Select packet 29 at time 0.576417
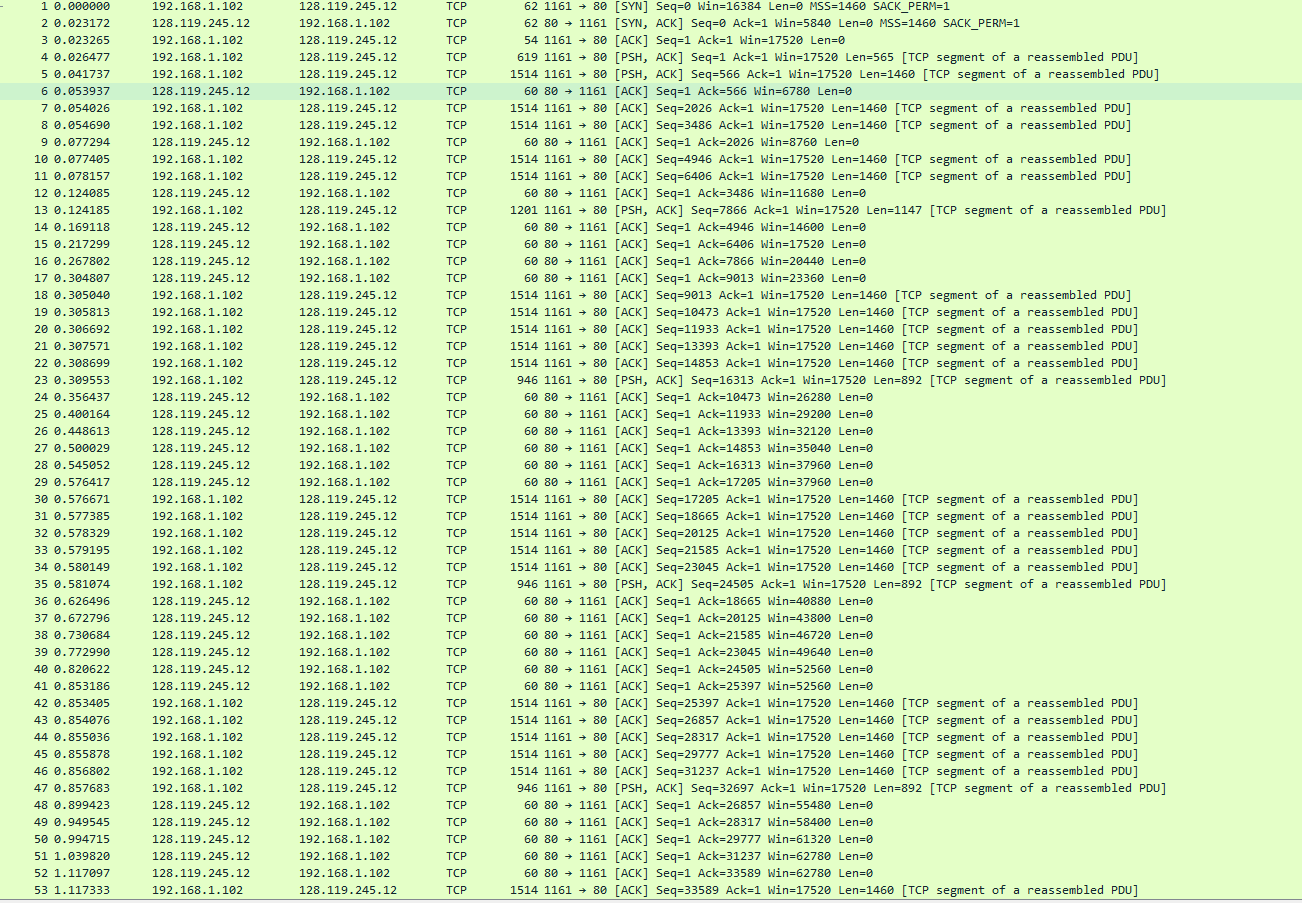 400,481
